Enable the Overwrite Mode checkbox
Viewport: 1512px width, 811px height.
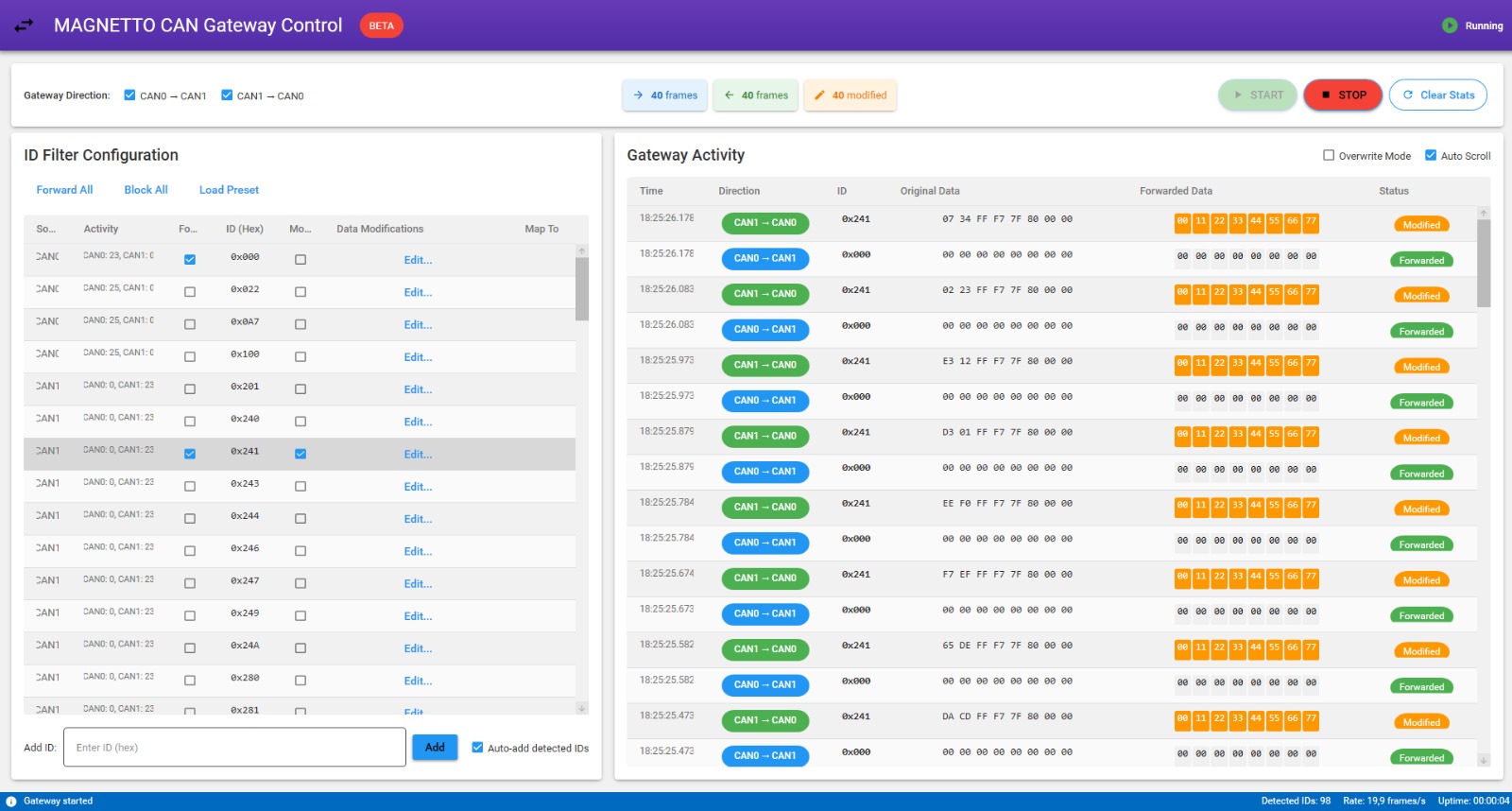[x=1329, y=156]
